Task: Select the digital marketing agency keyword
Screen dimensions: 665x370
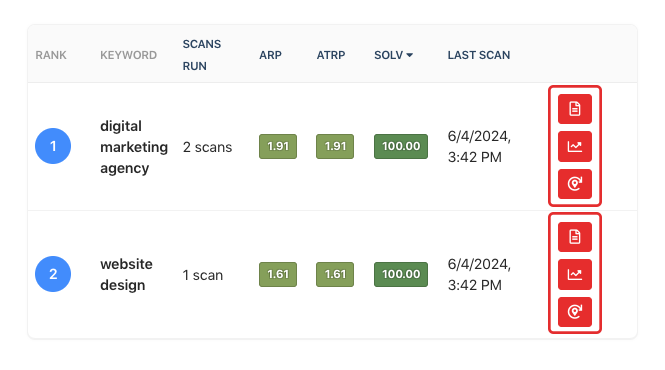Action: click(134, 147)
